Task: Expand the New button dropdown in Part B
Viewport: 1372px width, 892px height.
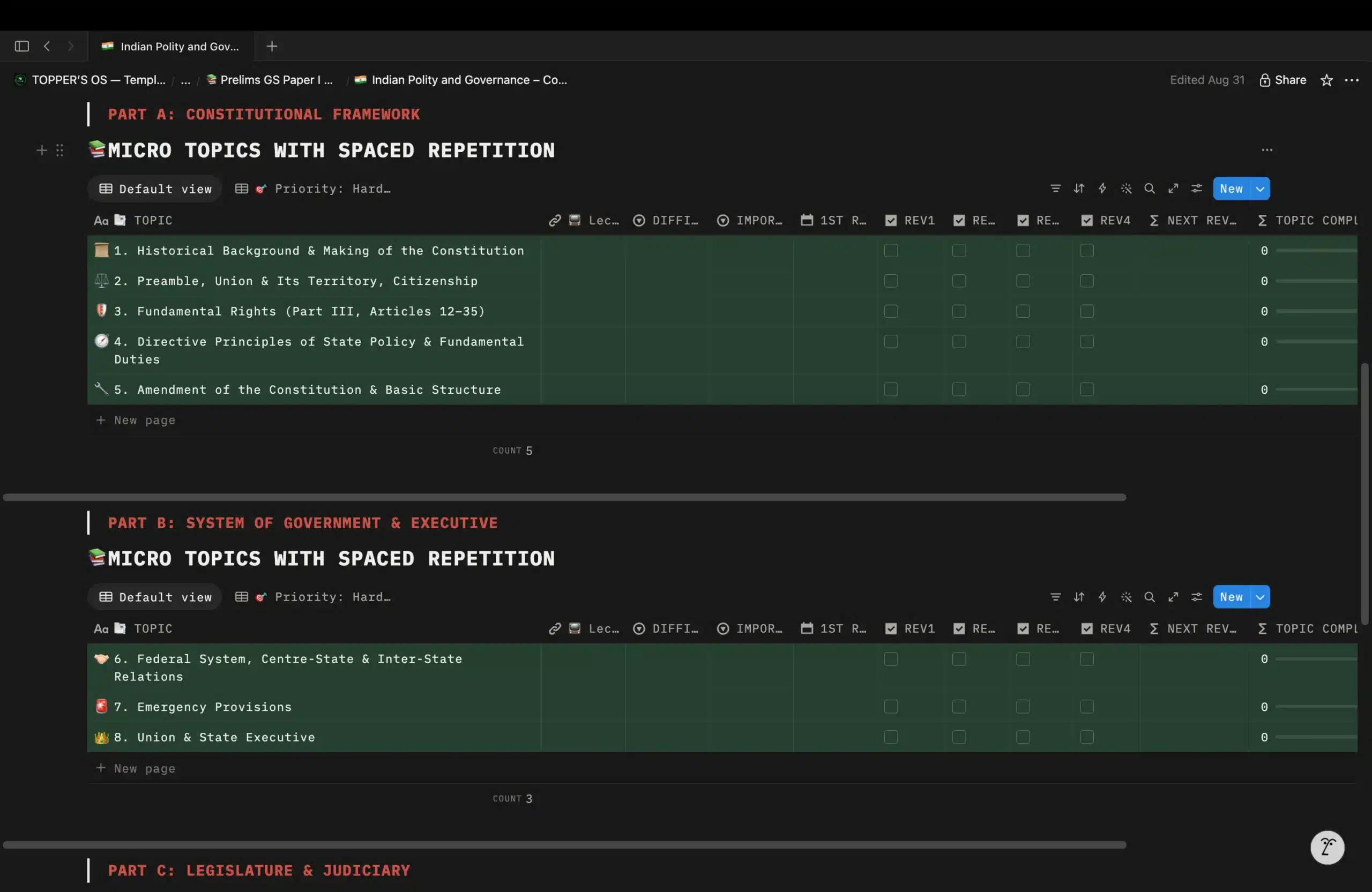Action: point(1259,597)
